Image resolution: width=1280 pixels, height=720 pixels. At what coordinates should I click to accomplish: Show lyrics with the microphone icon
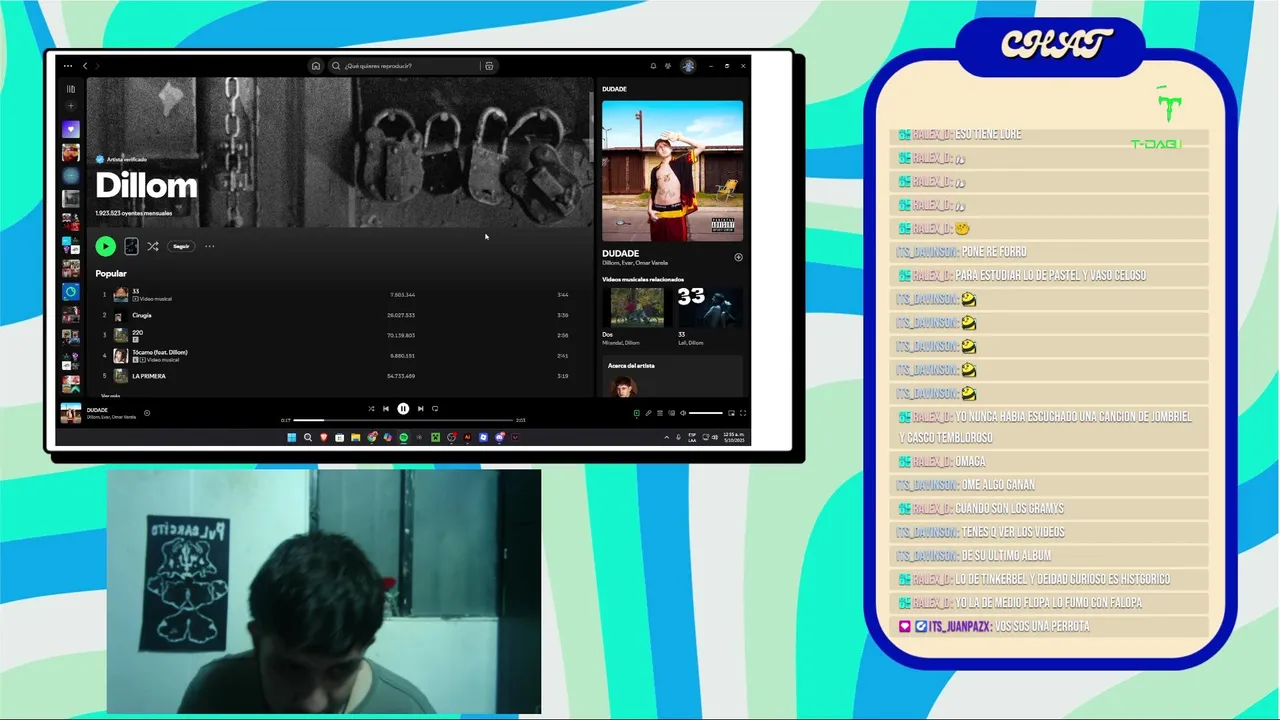[x=648, y=413]
